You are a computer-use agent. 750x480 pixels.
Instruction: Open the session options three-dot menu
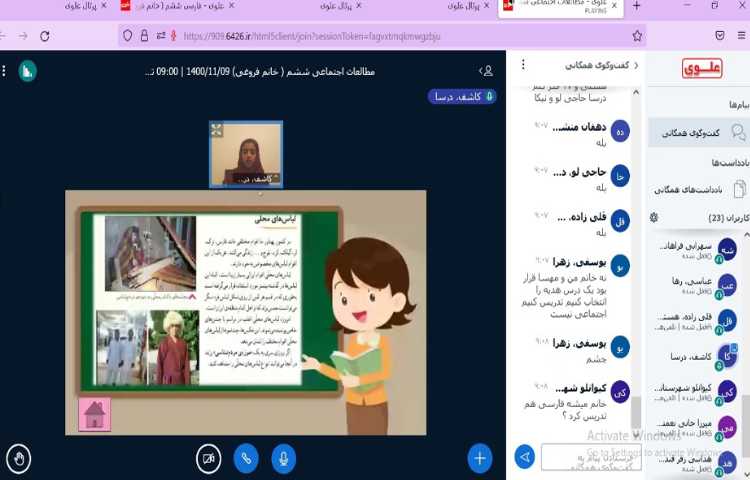coord(4,71)
